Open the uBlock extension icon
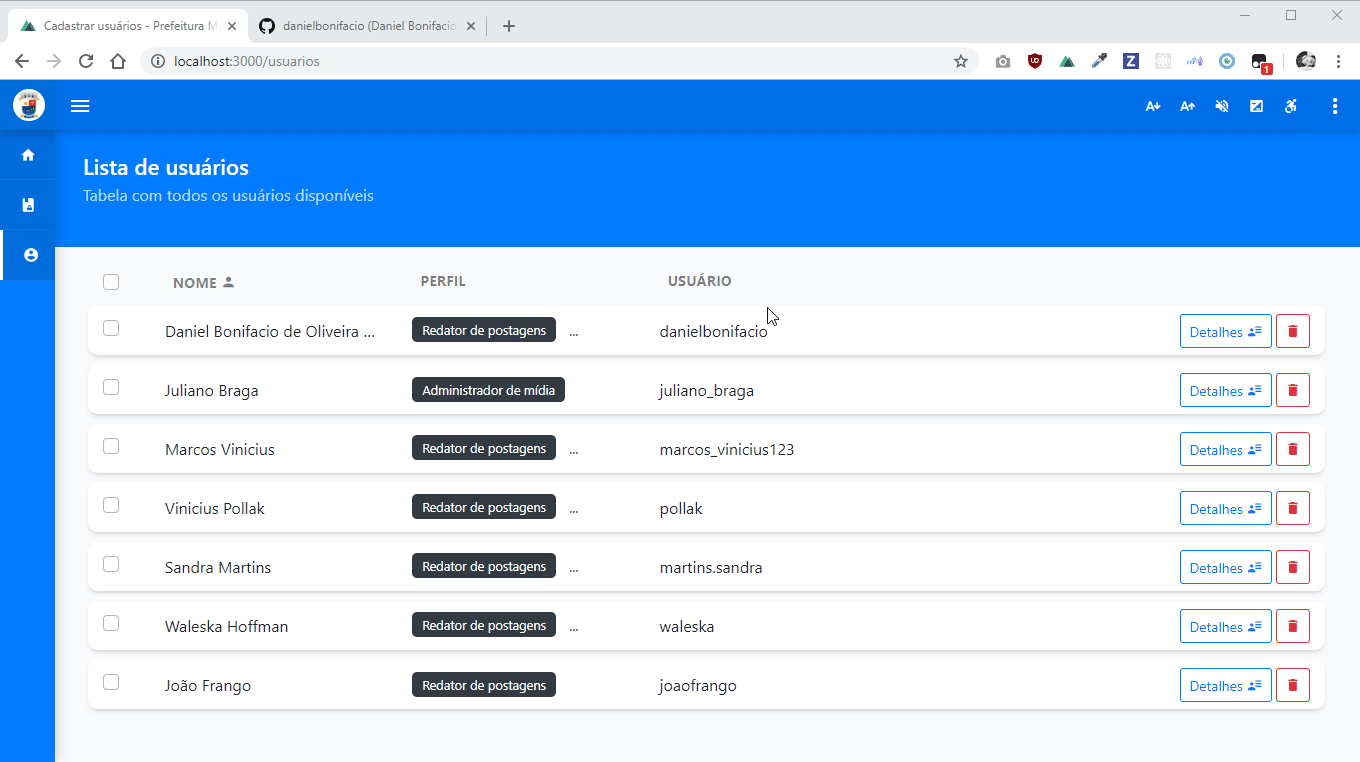The width and height of the screenshot is (1360, 762). click(1035, 61)
